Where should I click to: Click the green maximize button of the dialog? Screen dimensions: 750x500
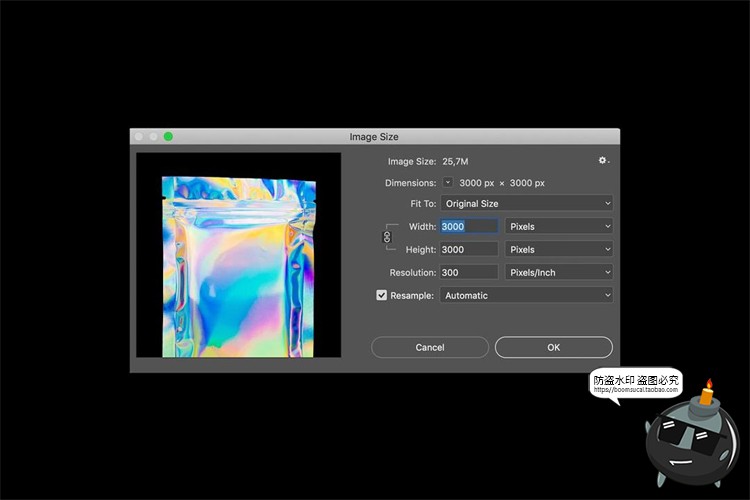pos(168,137)
